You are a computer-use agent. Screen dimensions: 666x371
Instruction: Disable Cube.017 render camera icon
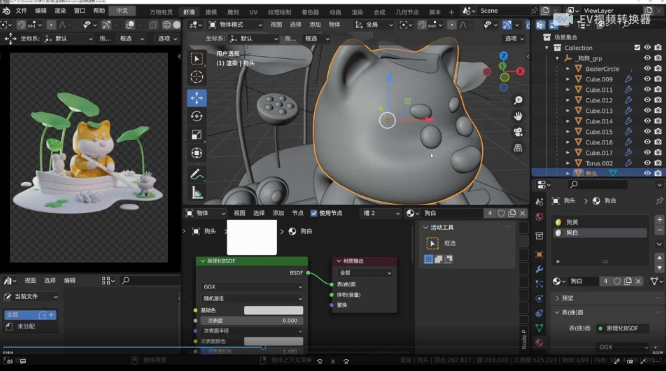[x=658, y=152]
